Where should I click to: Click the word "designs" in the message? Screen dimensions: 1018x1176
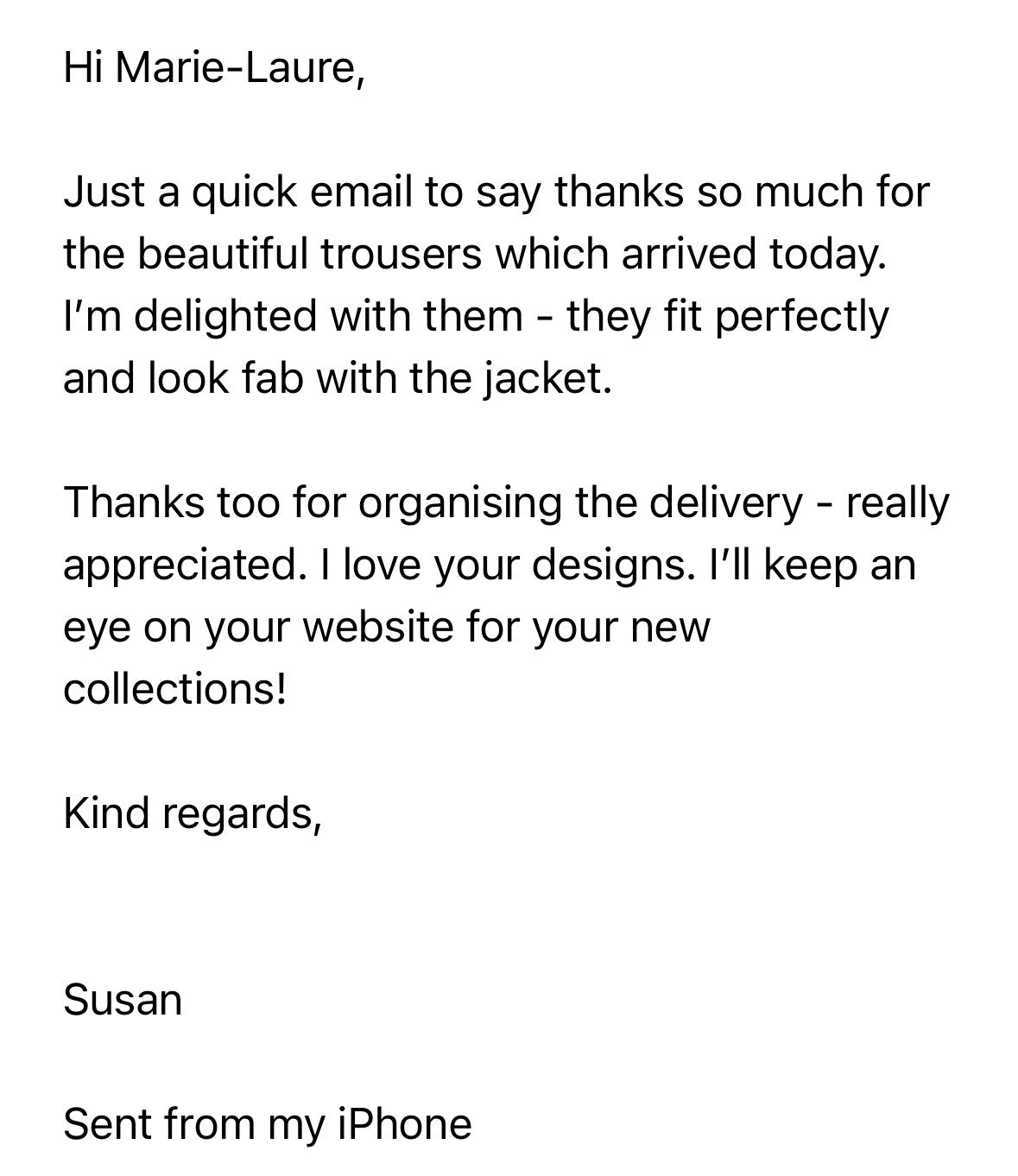[611, 565]
